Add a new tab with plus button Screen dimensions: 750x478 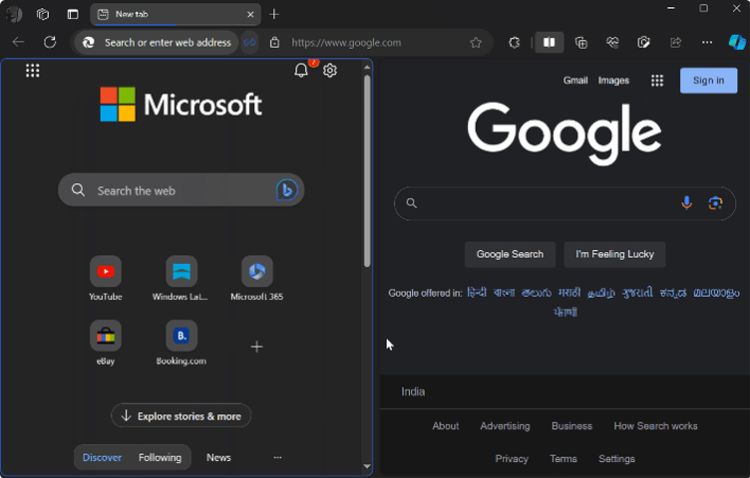(x=274, y=14)
